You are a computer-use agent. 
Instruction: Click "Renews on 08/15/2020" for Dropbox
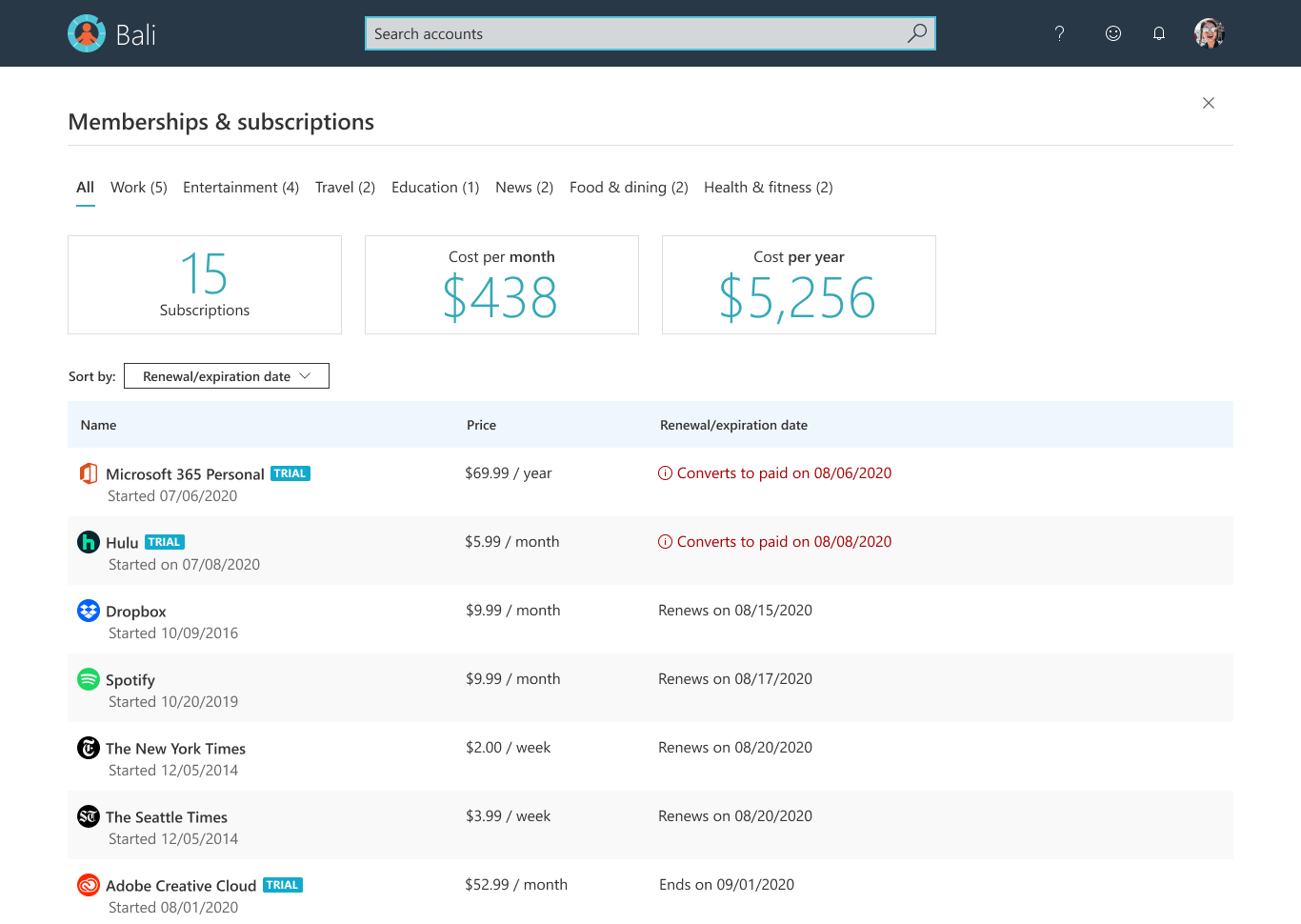click(x=735, y=611)
